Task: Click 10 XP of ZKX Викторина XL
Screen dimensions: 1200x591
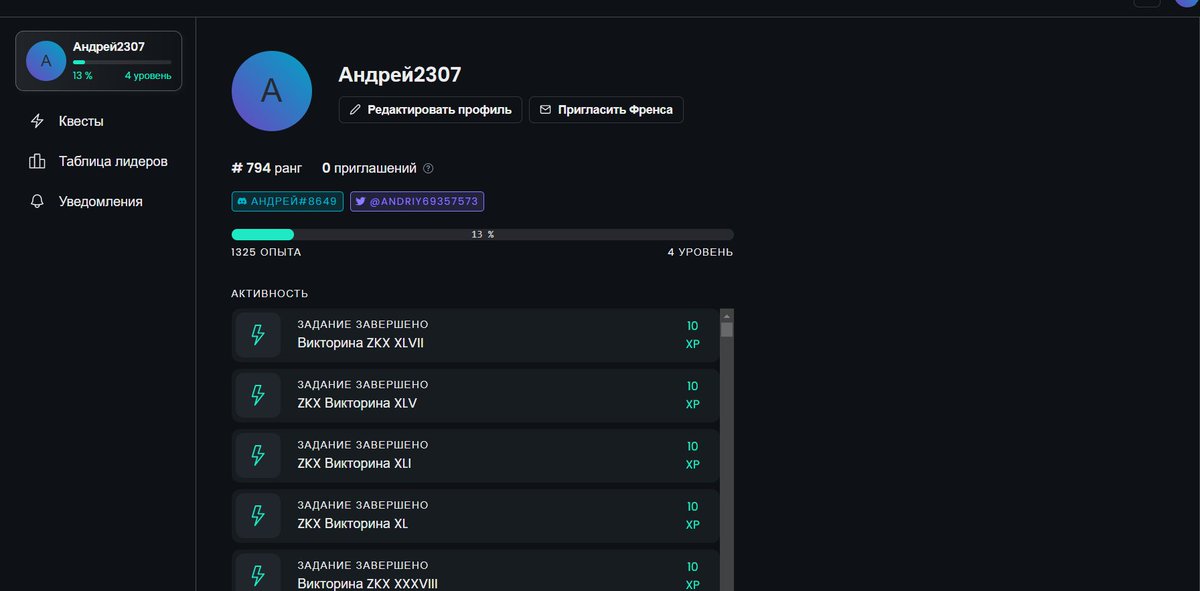Action: pos(692,515)
